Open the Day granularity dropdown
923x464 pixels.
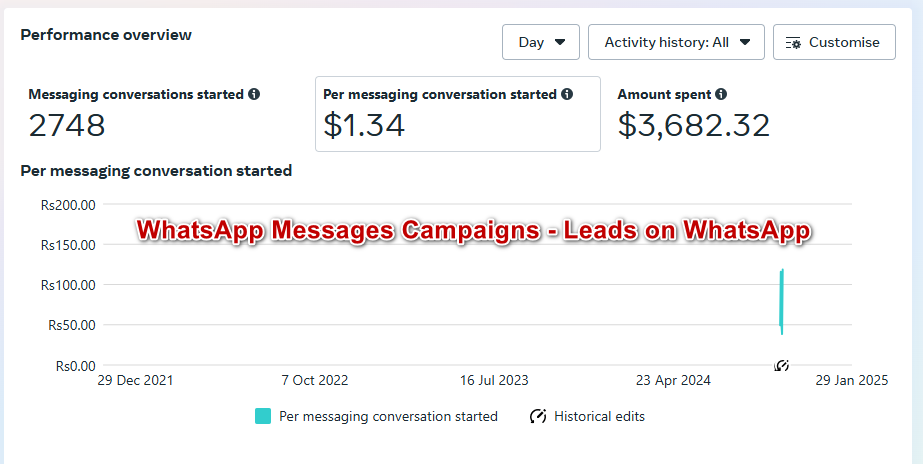pyautogui.click(x=541, y=42)
